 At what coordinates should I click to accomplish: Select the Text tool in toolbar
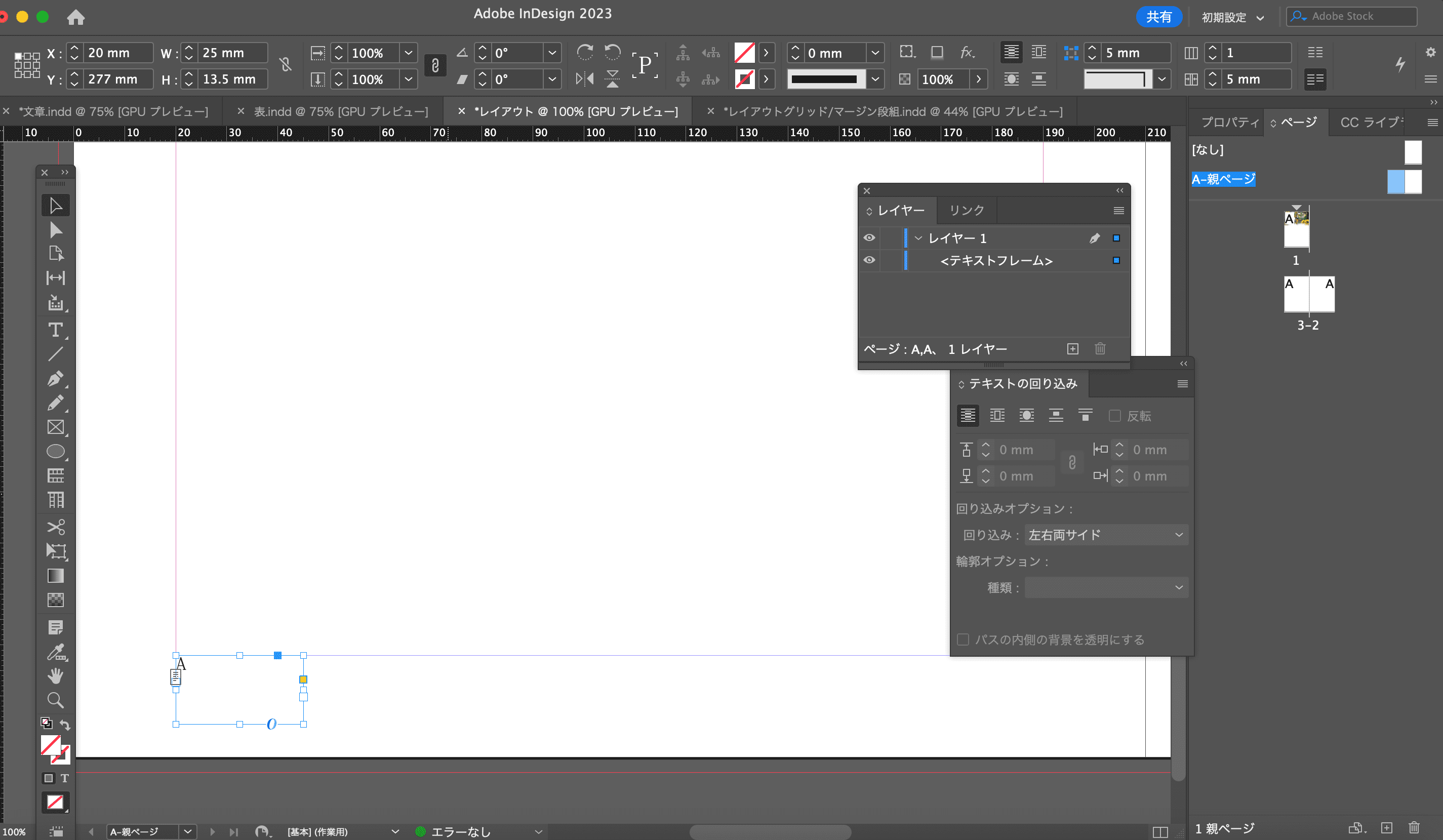pos(55,330)
